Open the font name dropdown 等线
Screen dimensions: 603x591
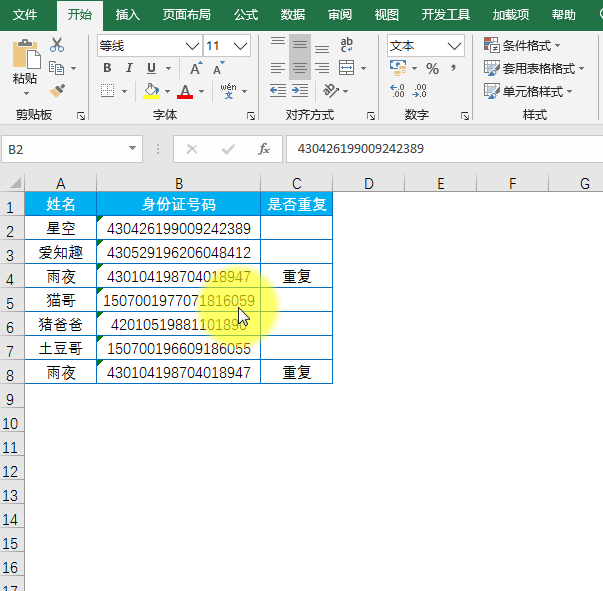[192, 46]
